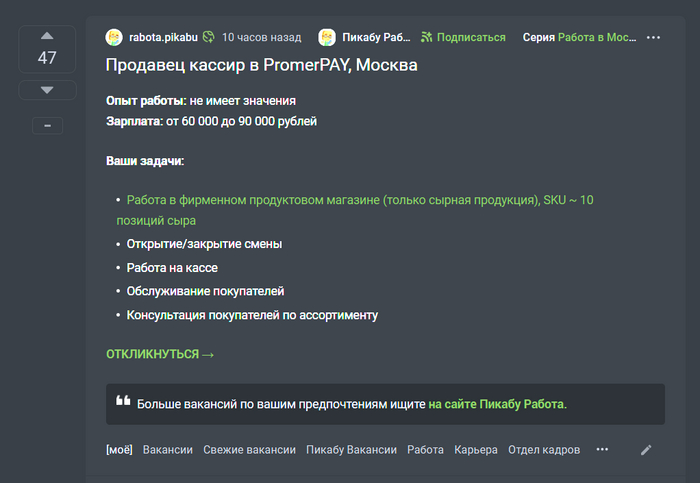Open the green firm store job description link

pos(360,200)
